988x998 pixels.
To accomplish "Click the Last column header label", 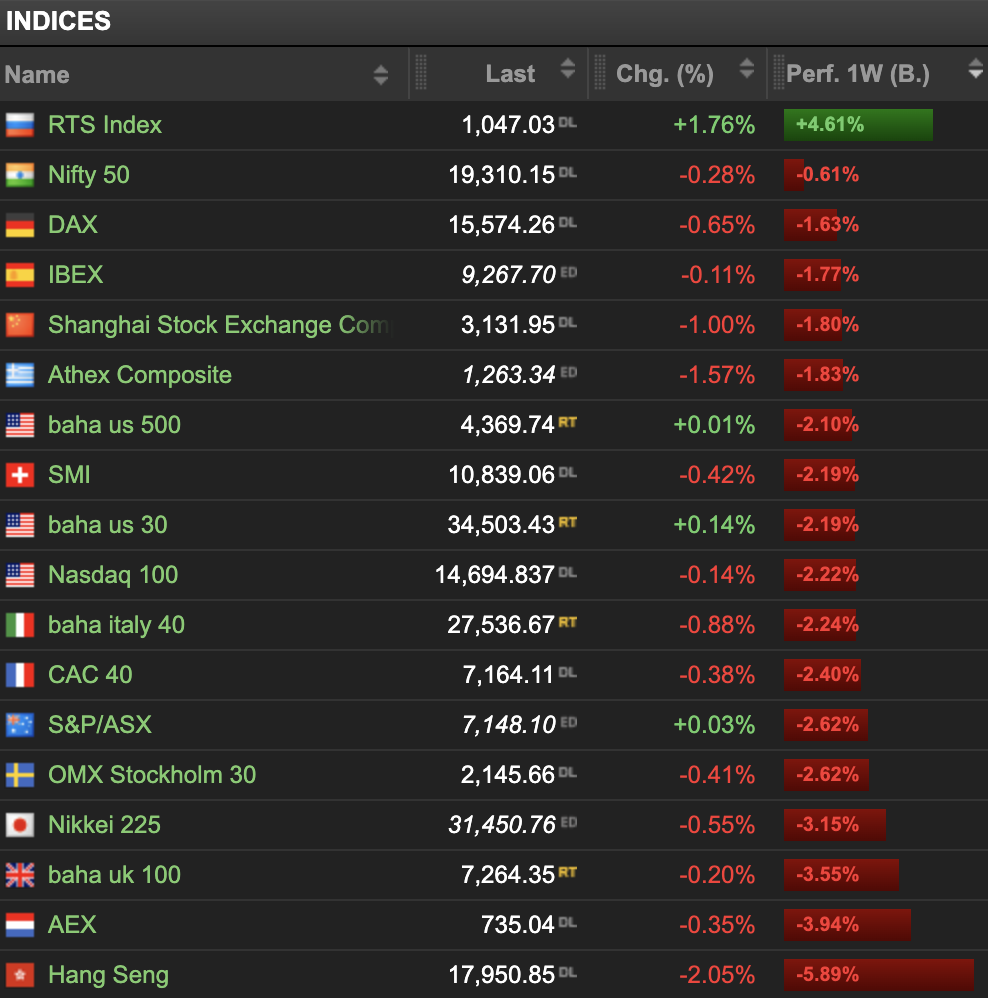I will point(510,74).
